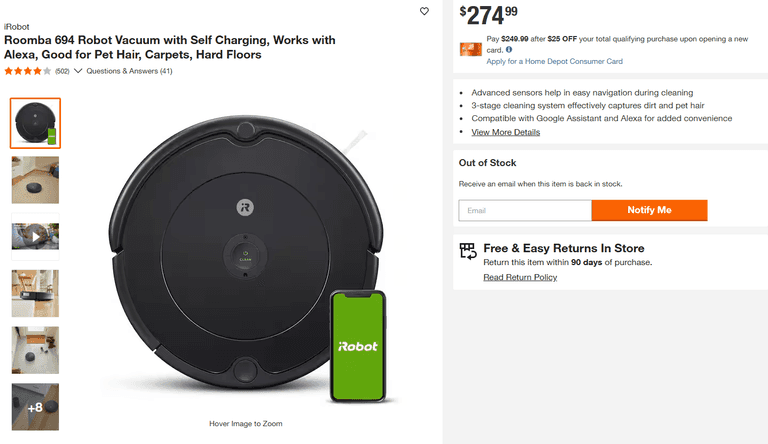Viewport: 768px width, 444px height.
Task: Select the first Roomba top-view thumbnail
Action: tap(35, 123)
